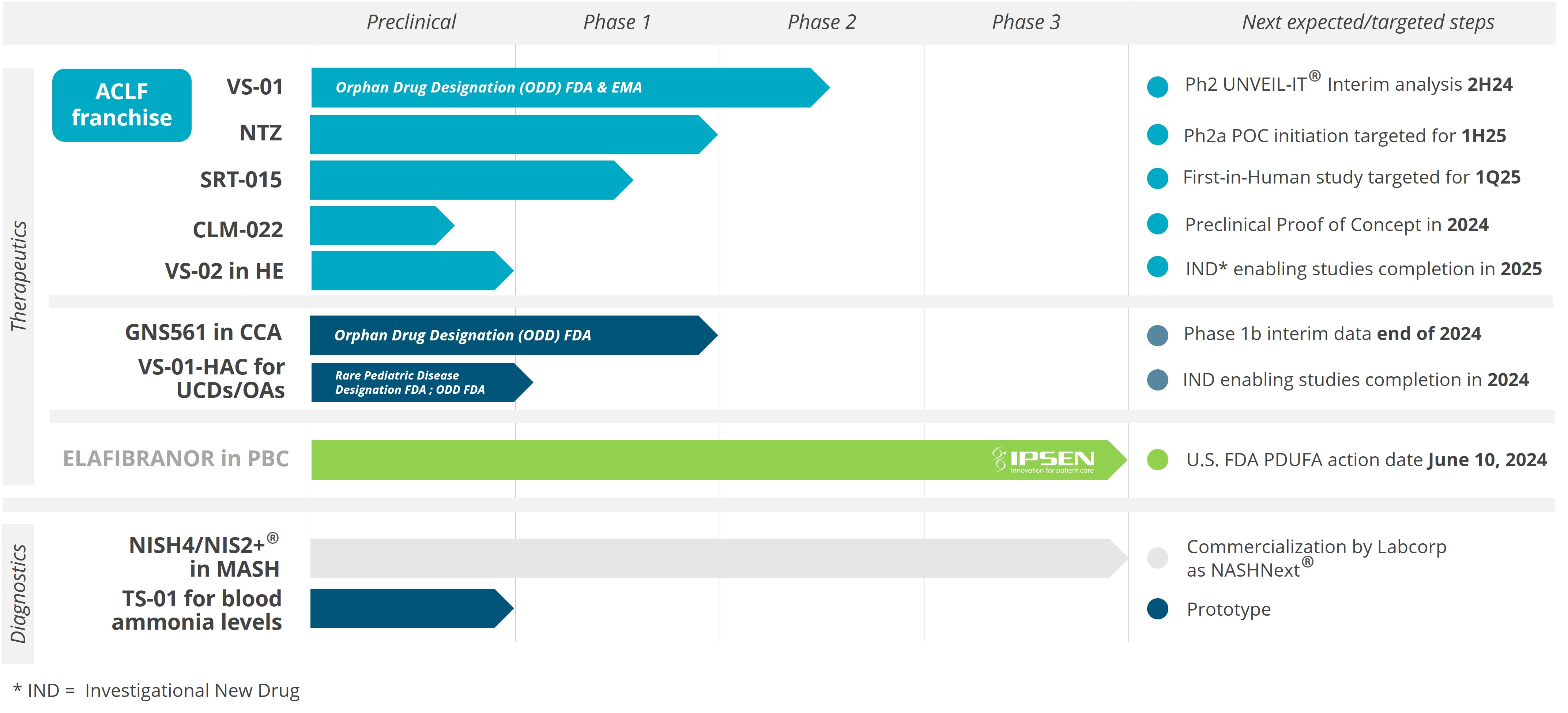Select the teal bullet beside Ph2 UNVEIL-IT
The image size is (1568, 713).
(1157, 86)
